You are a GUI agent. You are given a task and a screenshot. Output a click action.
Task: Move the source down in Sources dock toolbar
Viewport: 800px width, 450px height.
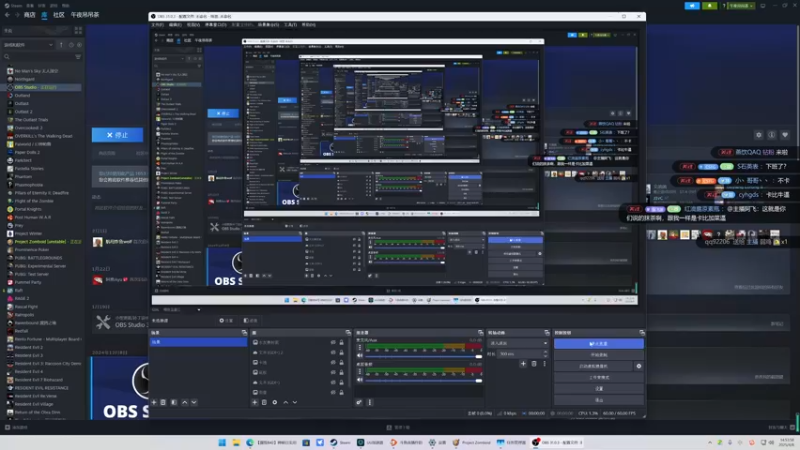[295, 403]
